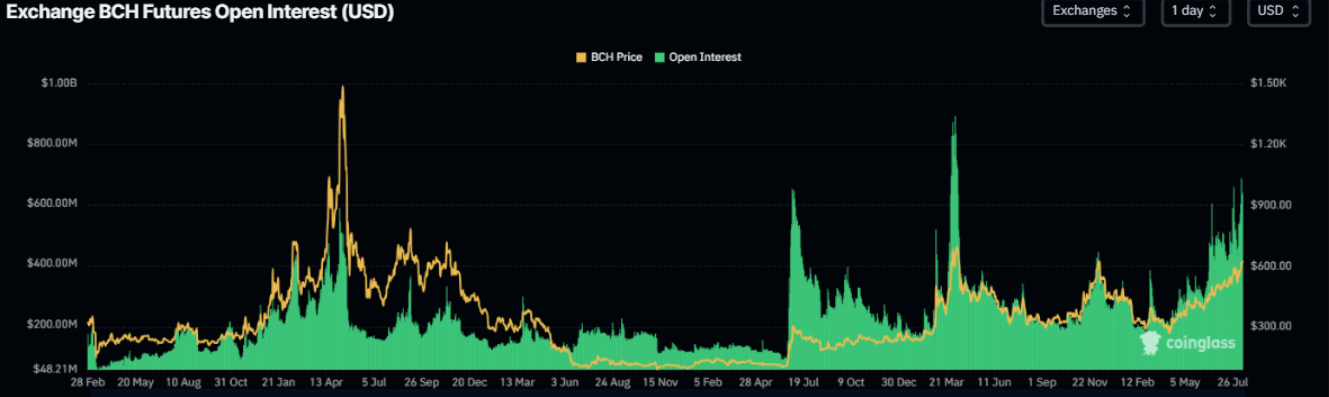The width and height of the screenshot is (1329, 397).
Task: Click the 28 Feb date label on axis
Action: click(88, 382)
